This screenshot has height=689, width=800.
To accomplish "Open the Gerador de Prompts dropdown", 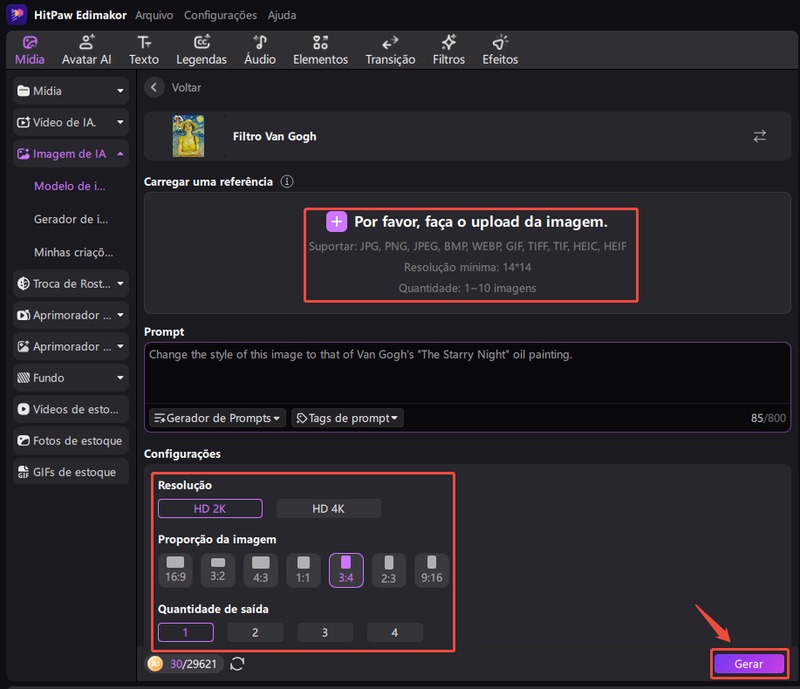I will pyautogui.click(x=217, y=418).
